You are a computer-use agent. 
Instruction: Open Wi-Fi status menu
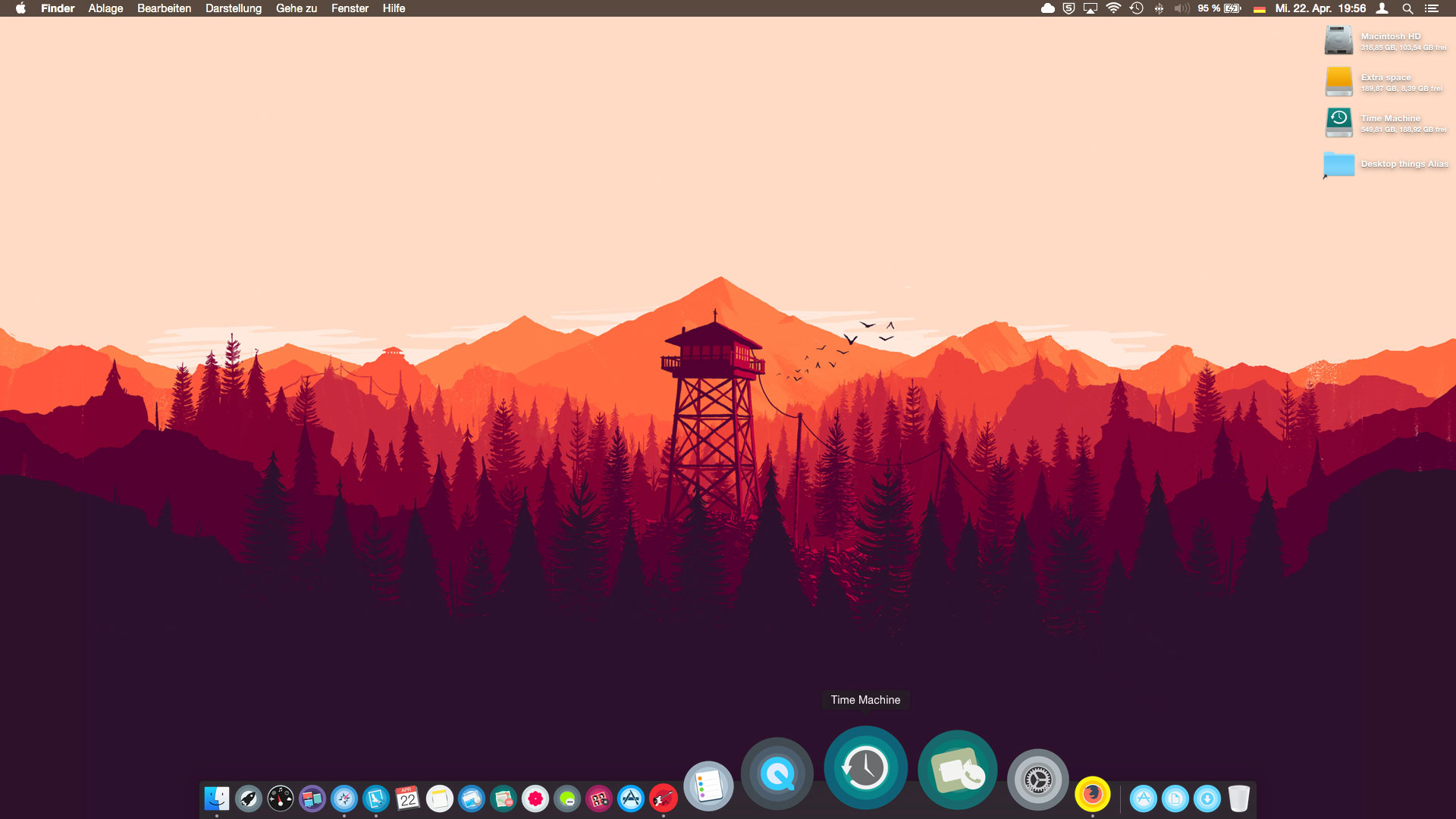click(1113, 8)
